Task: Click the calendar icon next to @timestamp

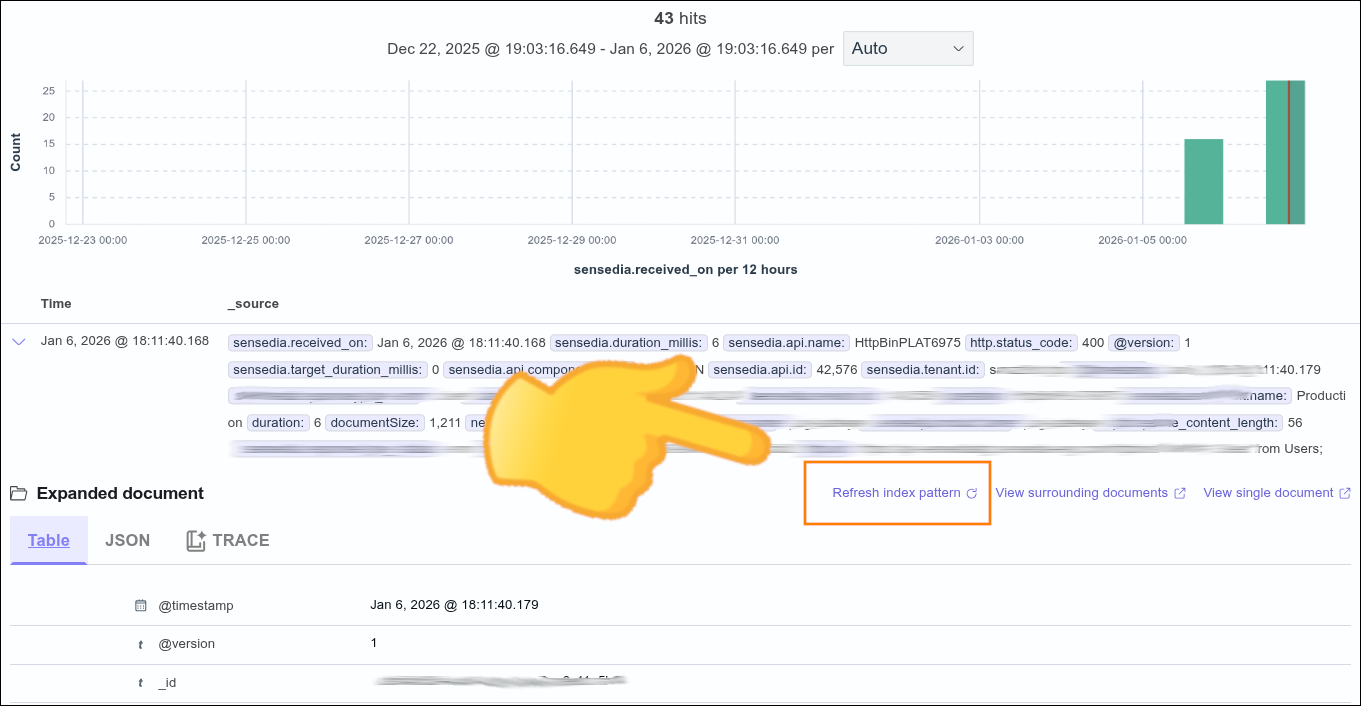Action: (x=141, y=605)
